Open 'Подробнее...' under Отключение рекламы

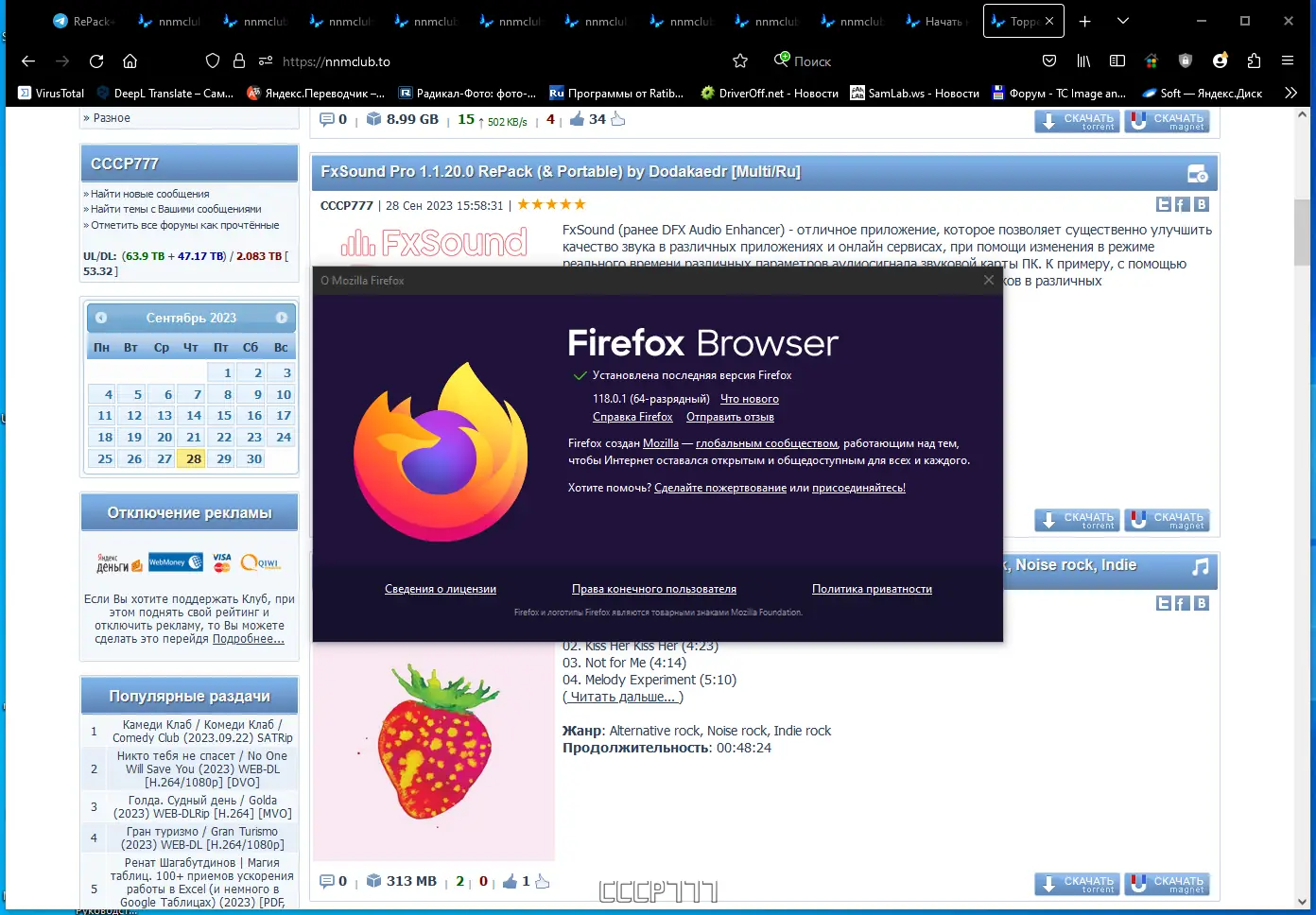(249, 639)
